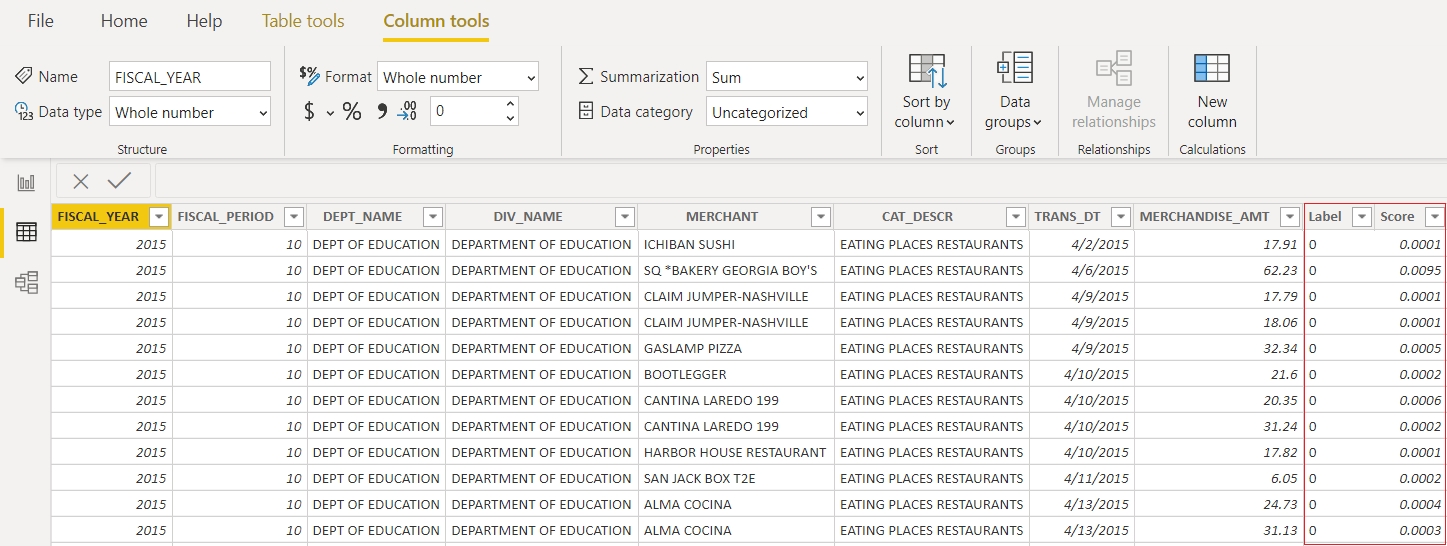
Task: Open filter dropdown for MERCHANT column
Action: [820, 217]
